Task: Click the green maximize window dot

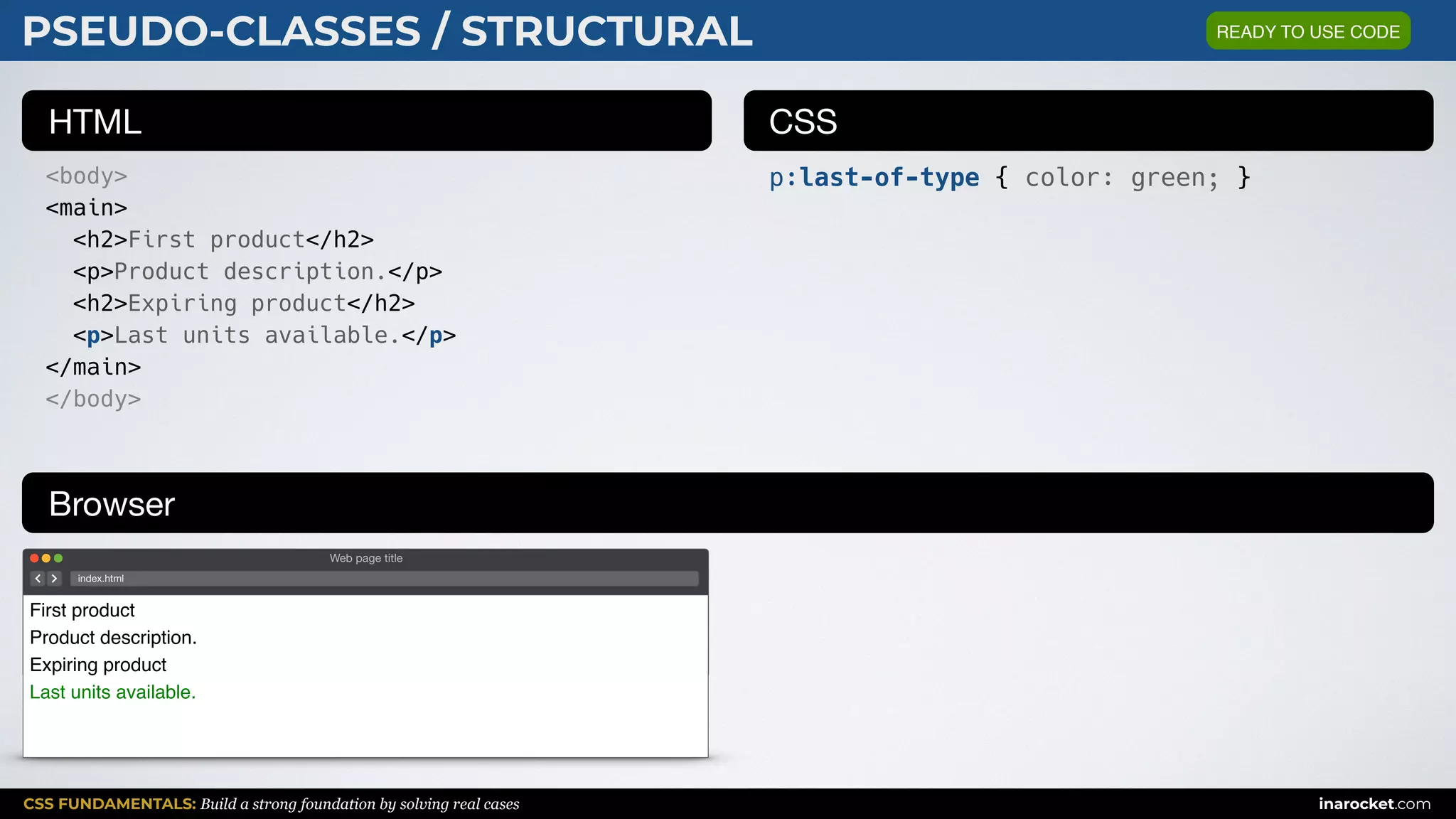Action: 58,558
